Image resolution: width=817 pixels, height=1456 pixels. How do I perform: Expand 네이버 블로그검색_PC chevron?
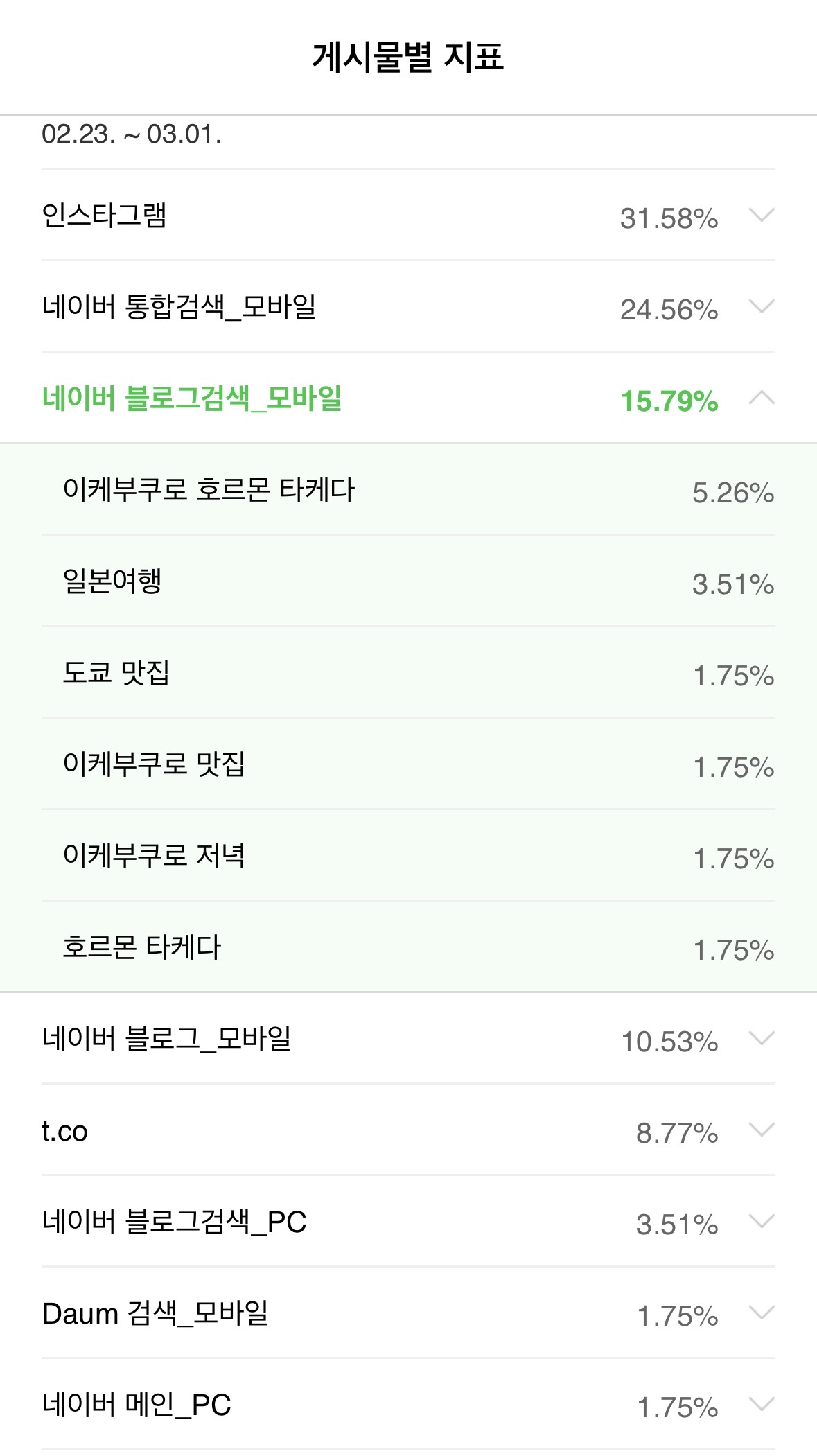[x=762, y=1222]
